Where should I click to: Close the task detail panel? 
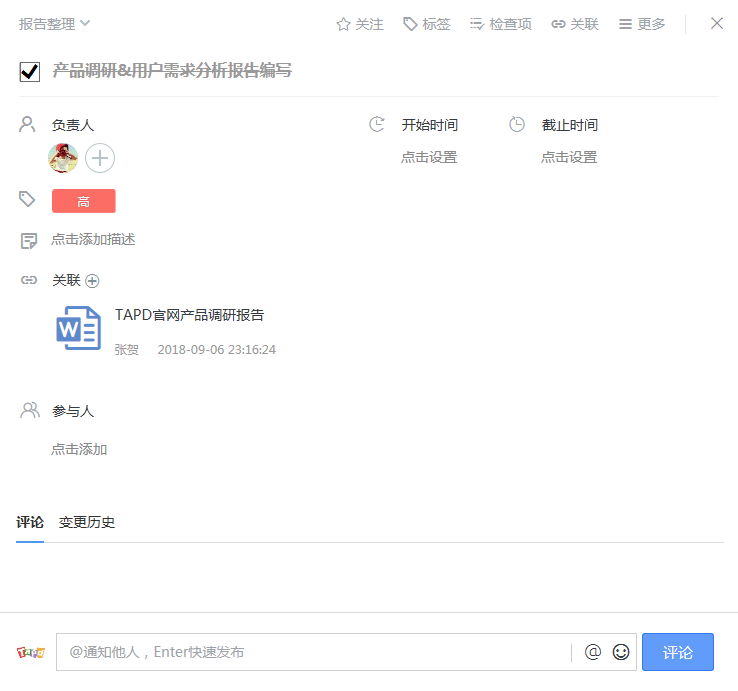tap(717, 23)
